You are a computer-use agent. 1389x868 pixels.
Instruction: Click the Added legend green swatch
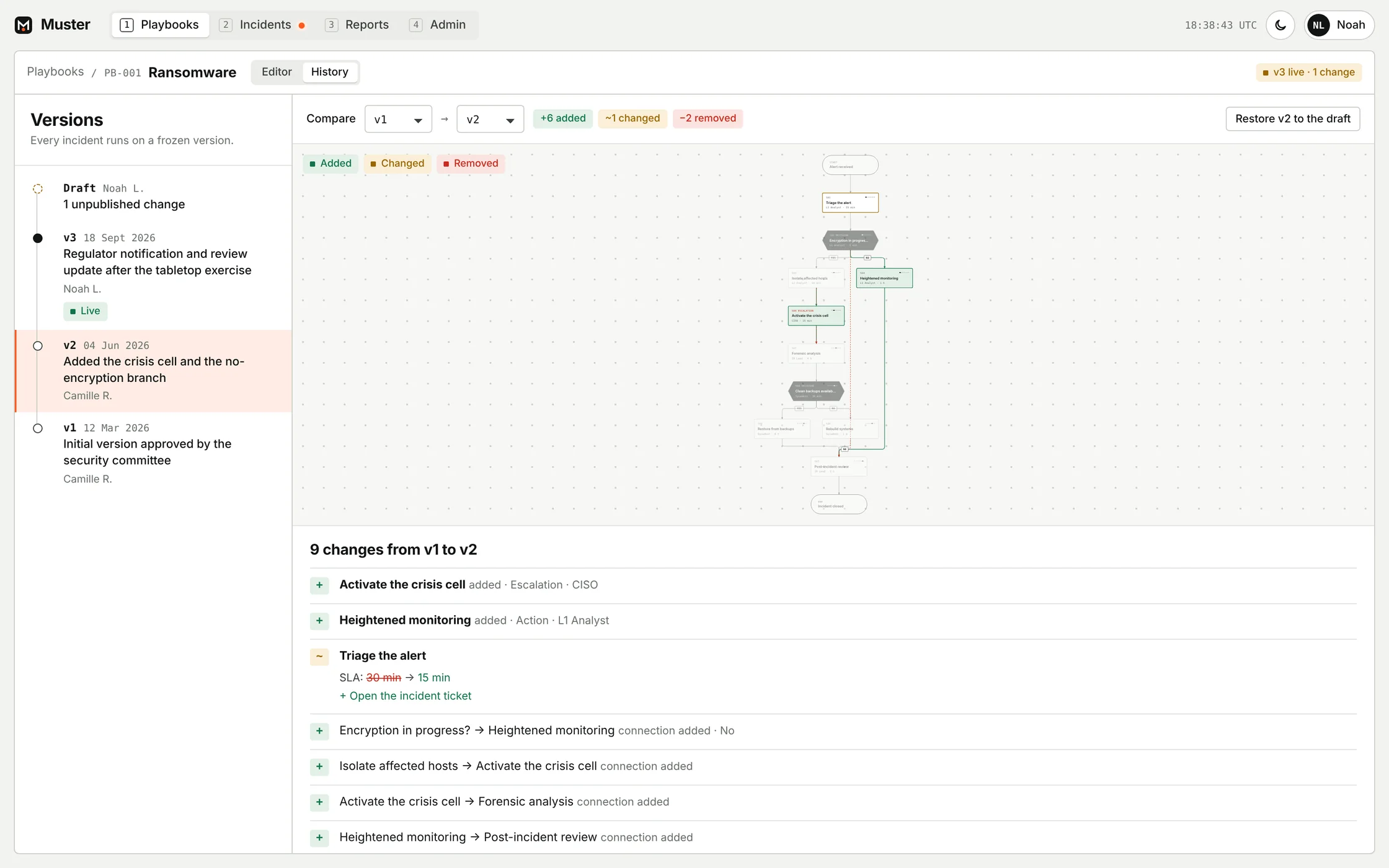(x=313, y=164)
